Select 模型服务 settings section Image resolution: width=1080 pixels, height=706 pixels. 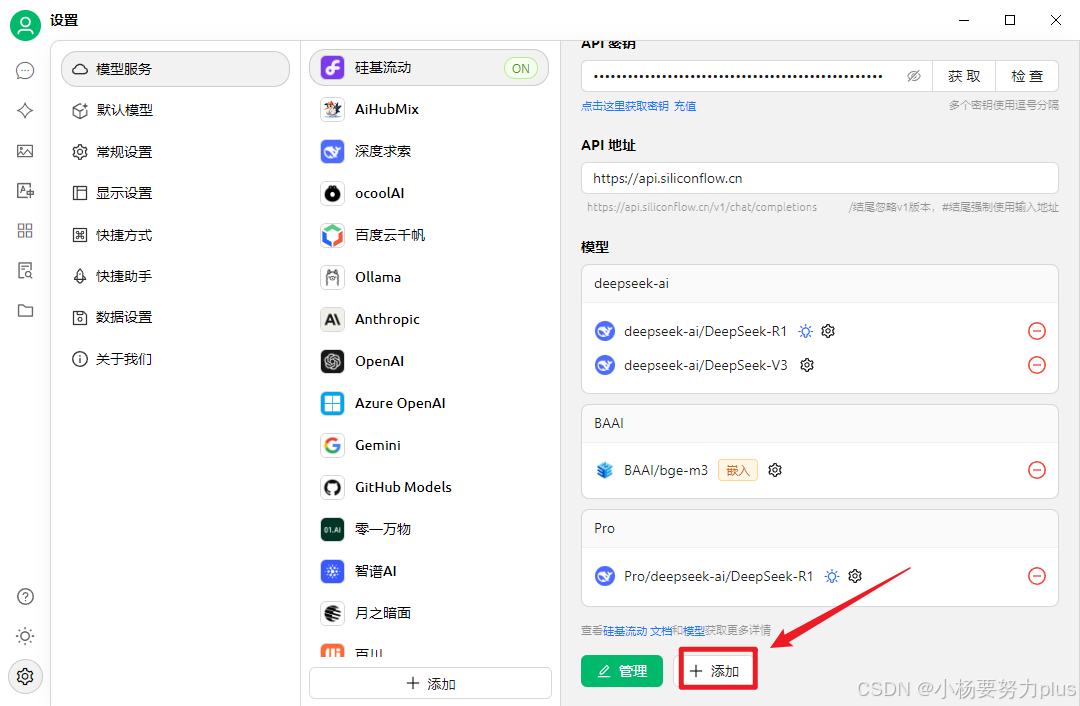[176, 69]
